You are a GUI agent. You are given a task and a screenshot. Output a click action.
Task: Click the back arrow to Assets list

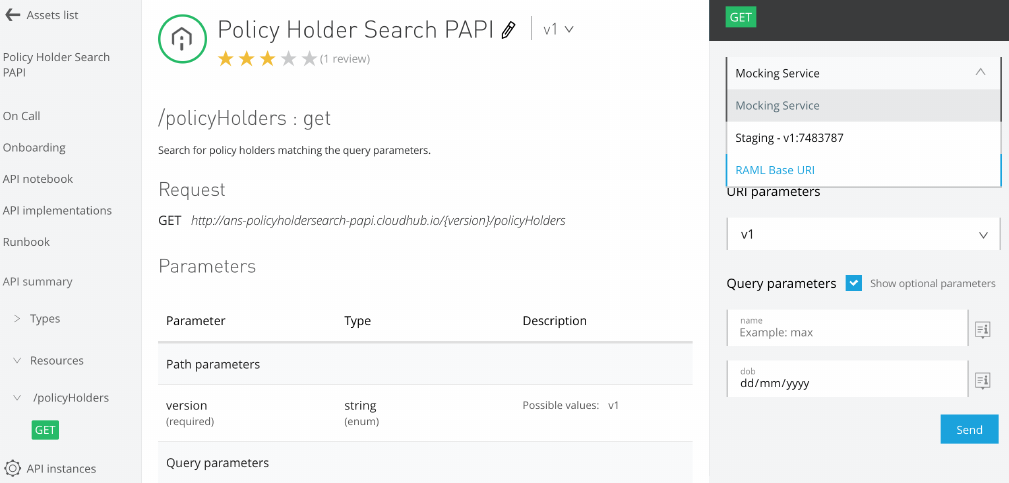11,15
